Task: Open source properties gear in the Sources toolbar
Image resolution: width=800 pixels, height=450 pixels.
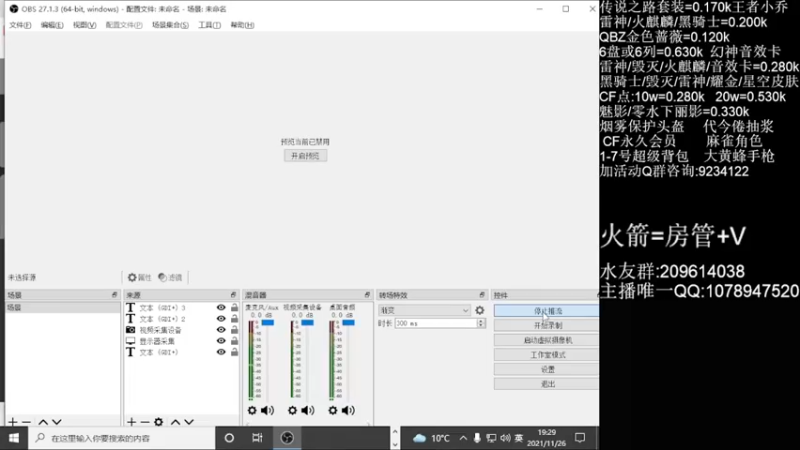Action: [x=159, y=422]
